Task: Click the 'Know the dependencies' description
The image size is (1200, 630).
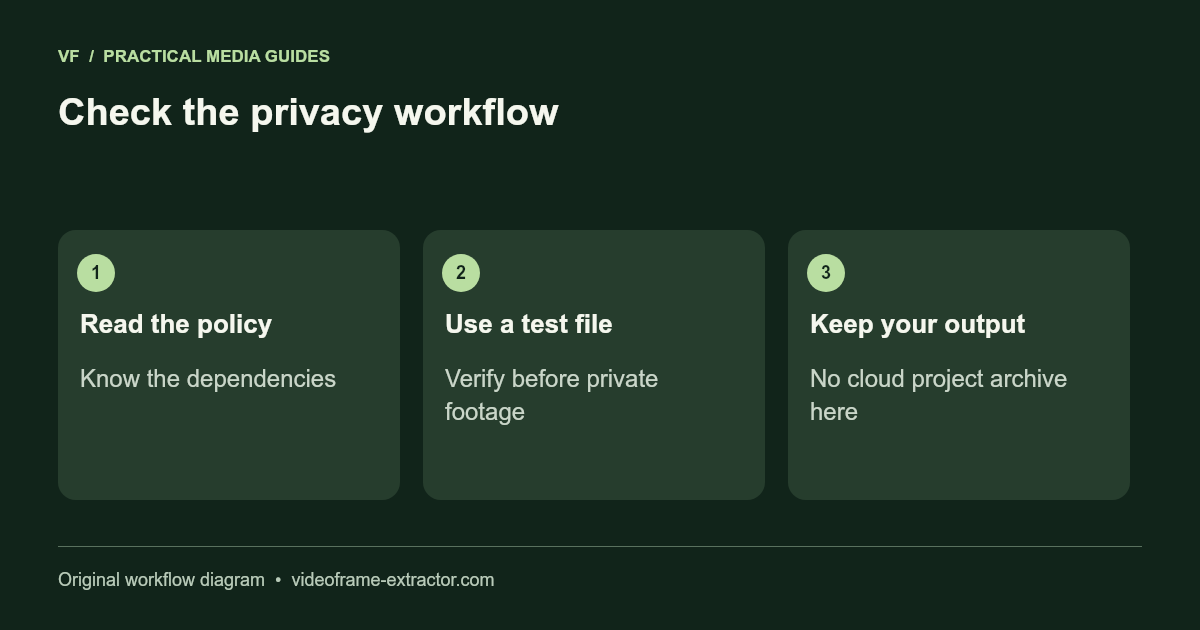Action: (208, 379)
